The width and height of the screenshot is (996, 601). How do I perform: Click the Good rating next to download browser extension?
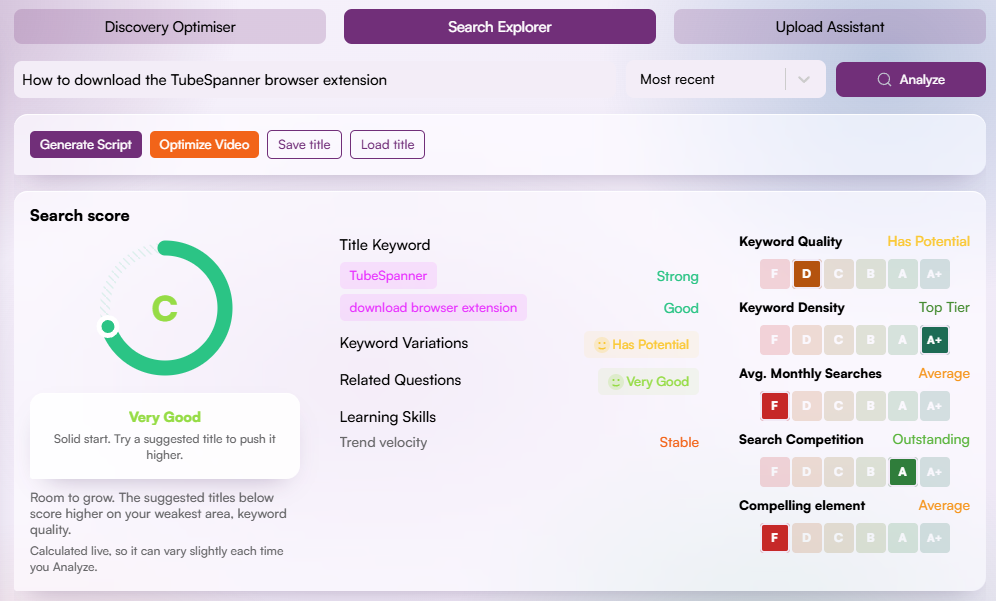point(681,308)
